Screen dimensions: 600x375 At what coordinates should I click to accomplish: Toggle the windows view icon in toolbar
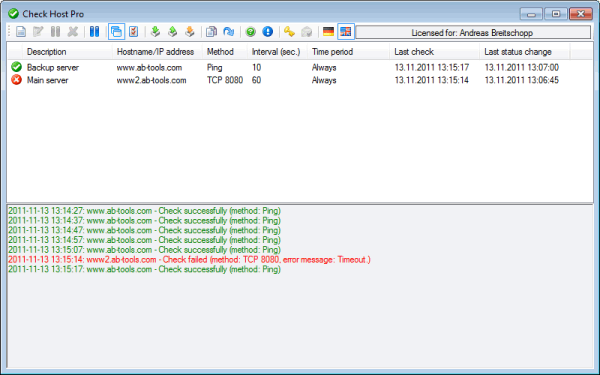tap(116, 31)
